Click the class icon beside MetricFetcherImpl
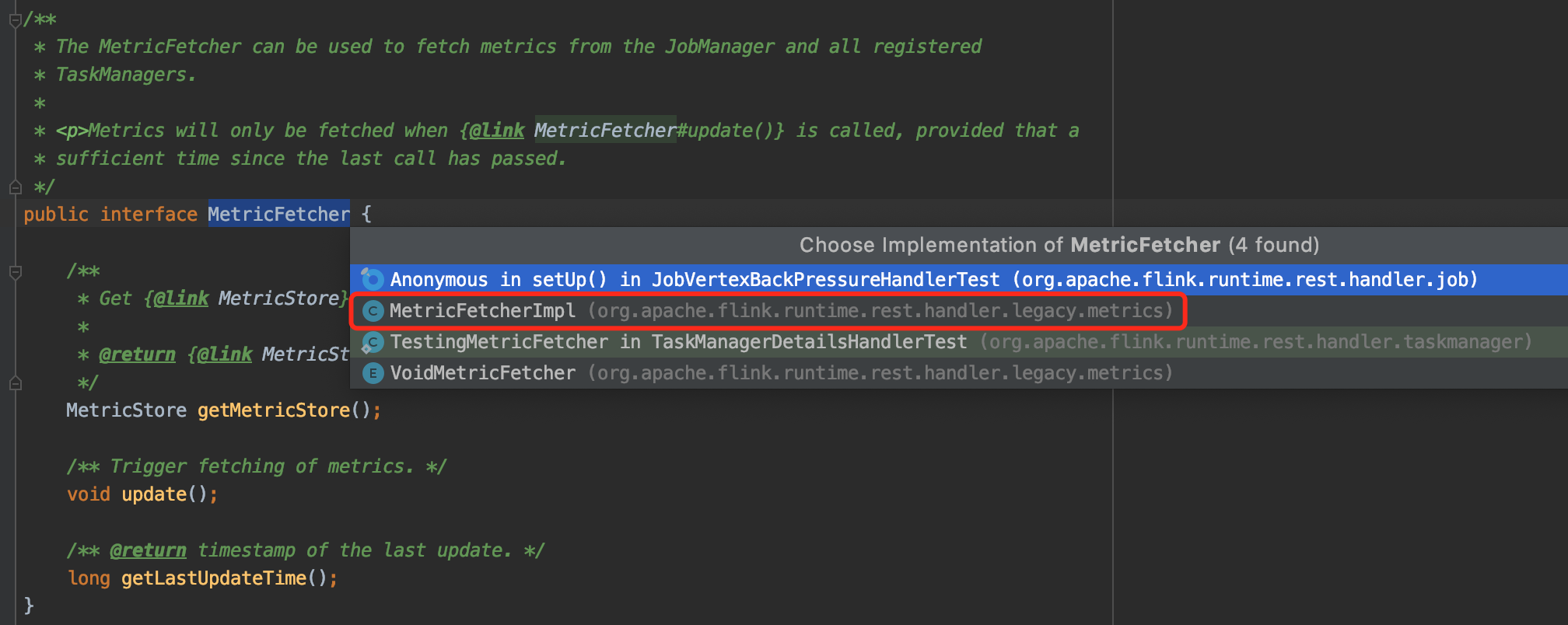 (x=373, y=311)
